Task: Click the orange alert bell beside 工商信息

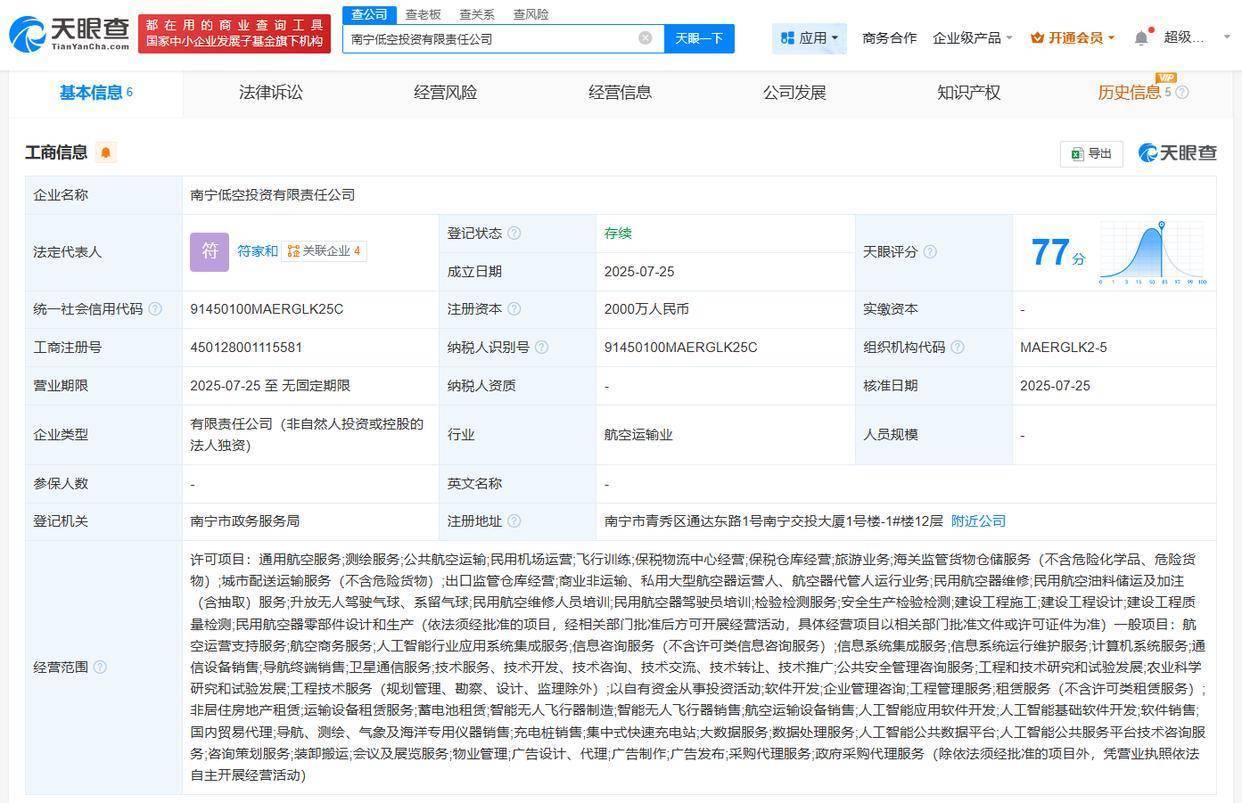Action: pos(106,152)
